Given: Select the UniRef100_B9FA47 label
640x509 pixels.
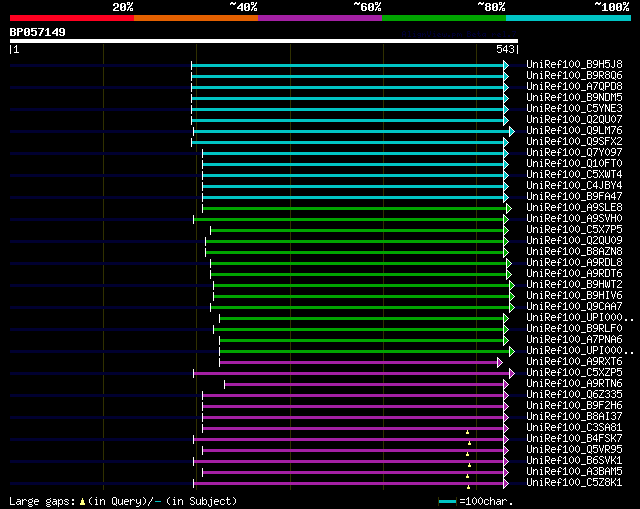Looking at the screenshot, I should point(574,197).
